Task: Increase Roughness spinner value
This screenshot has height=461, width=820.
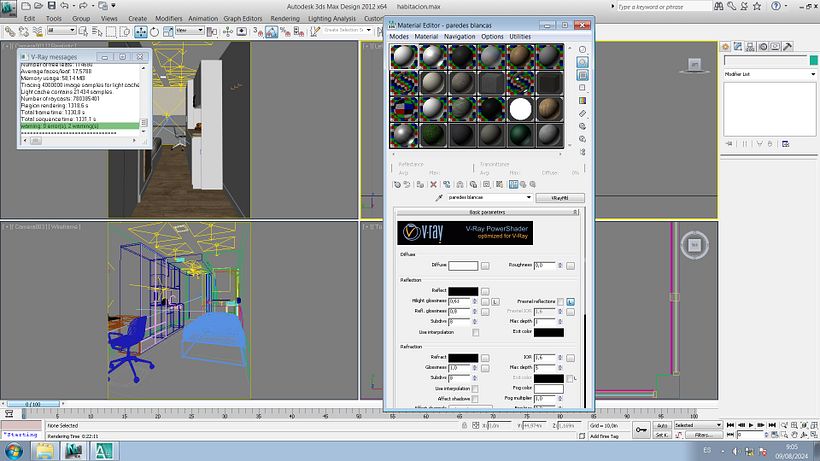Action: coord(560,264)
